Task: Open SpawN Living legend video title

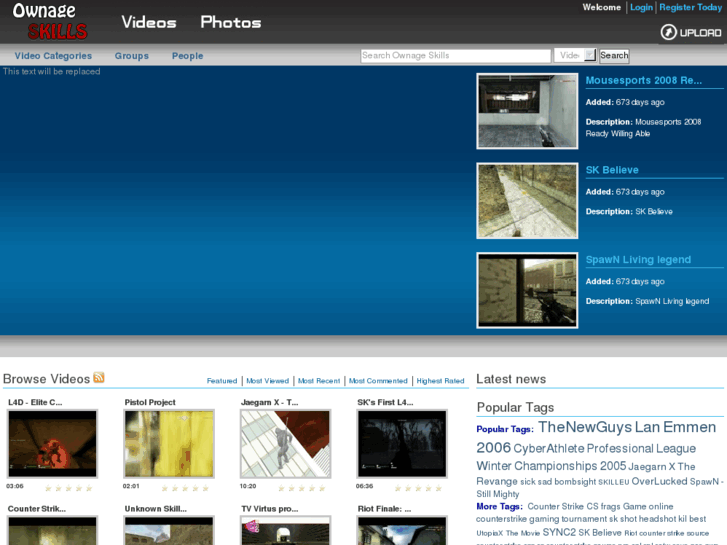Action: [x=638, y=260]
